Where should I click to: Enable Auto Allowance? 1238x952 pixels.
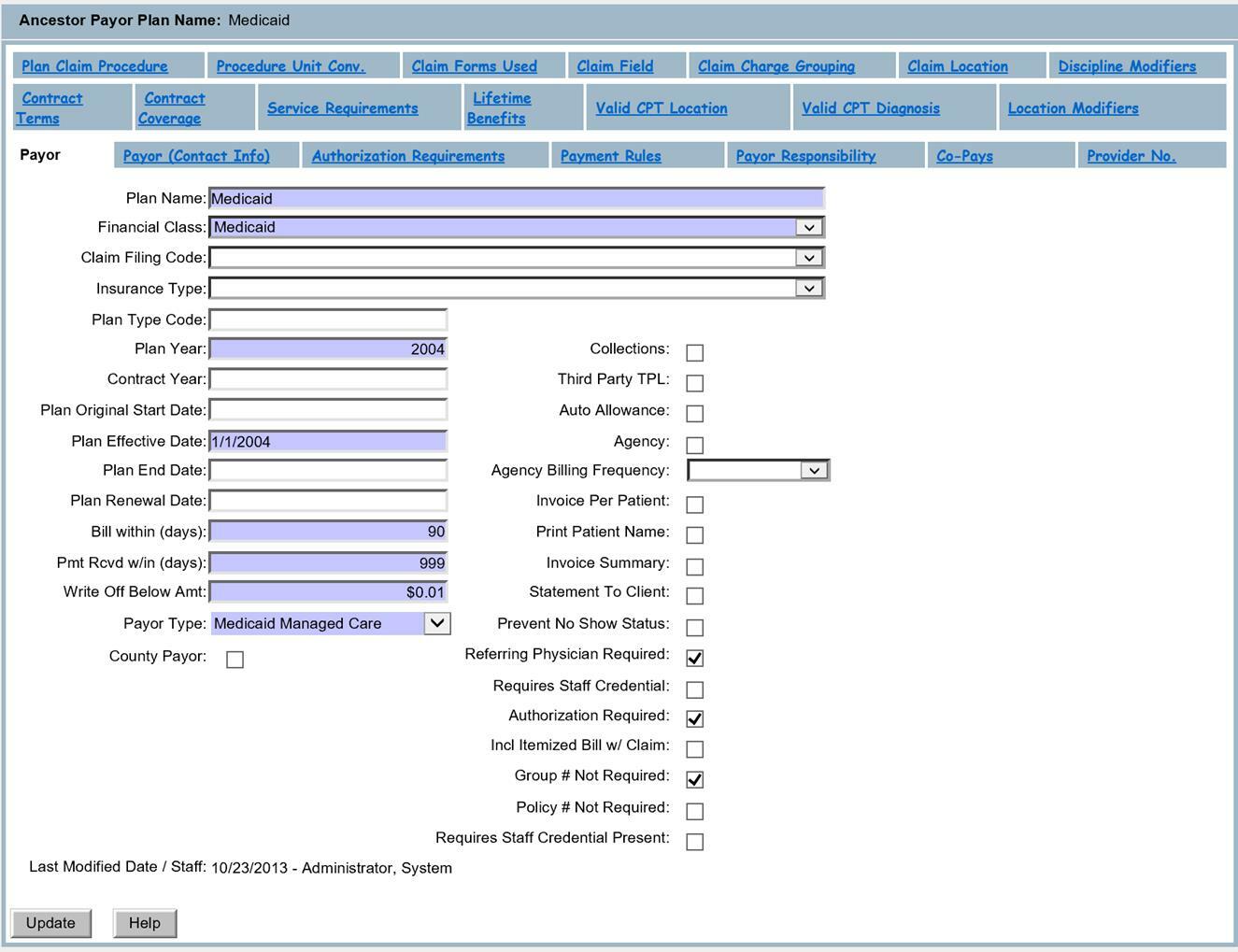point(694,412)
